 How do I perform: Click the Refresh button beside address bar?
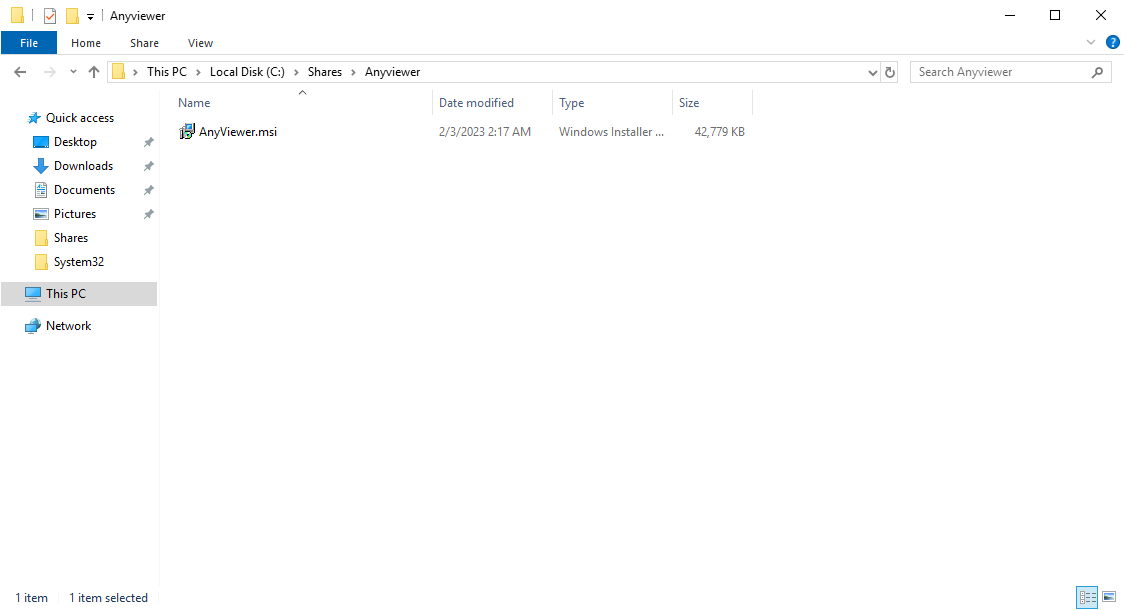tap(890, 72)
